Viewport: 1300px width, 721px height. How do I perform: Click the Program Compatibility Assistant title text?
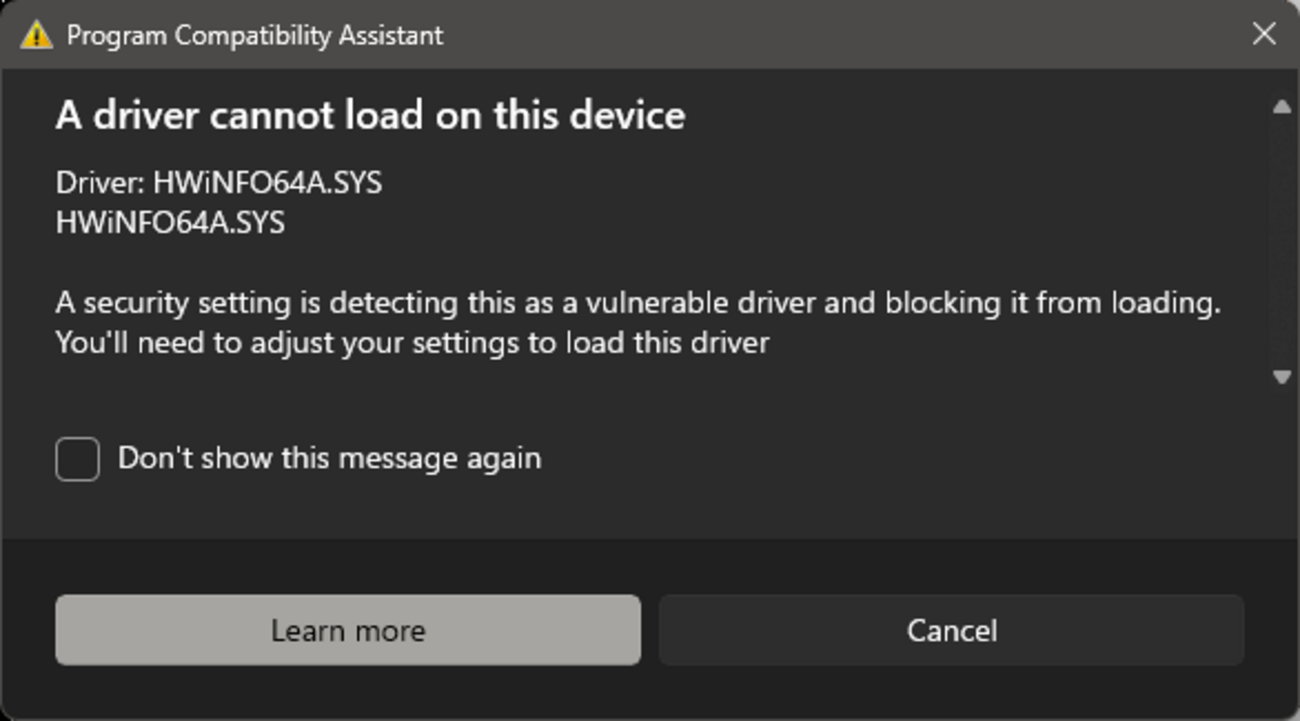click(x=254, y=35)
